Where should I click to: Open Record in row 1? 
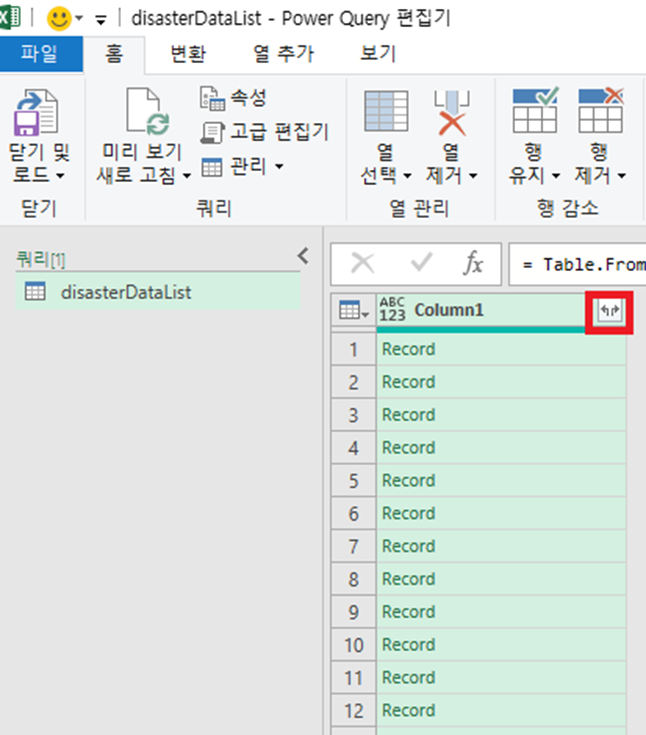point(408,349)
